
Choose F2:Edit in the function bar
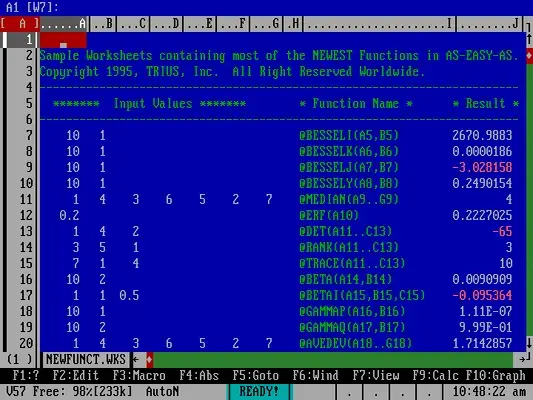(x=75, y=376)
